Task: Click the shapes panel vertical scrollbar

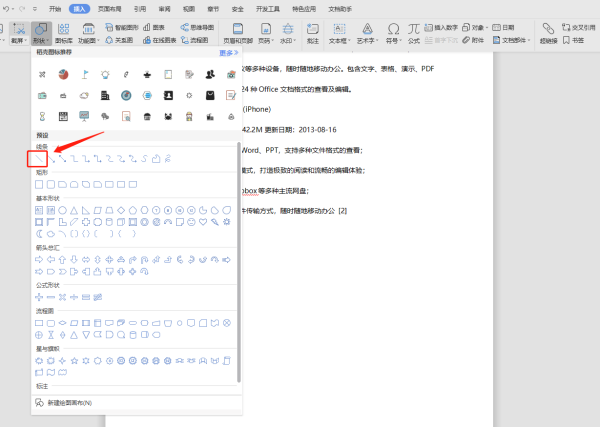Action: [x=239, y=262]
